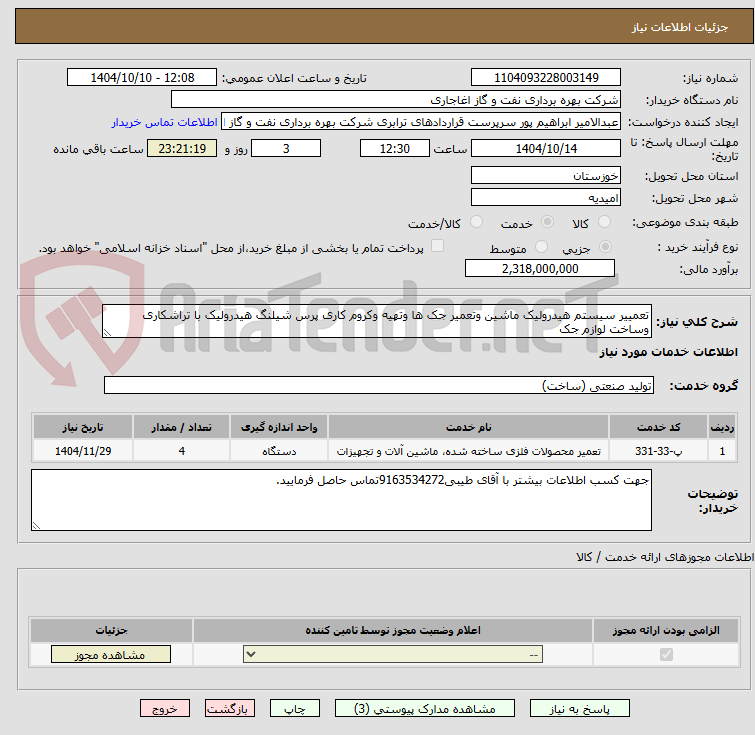Click the buyer notes resize handle
This screenshot has height=735, width=755.
(36, 526)
